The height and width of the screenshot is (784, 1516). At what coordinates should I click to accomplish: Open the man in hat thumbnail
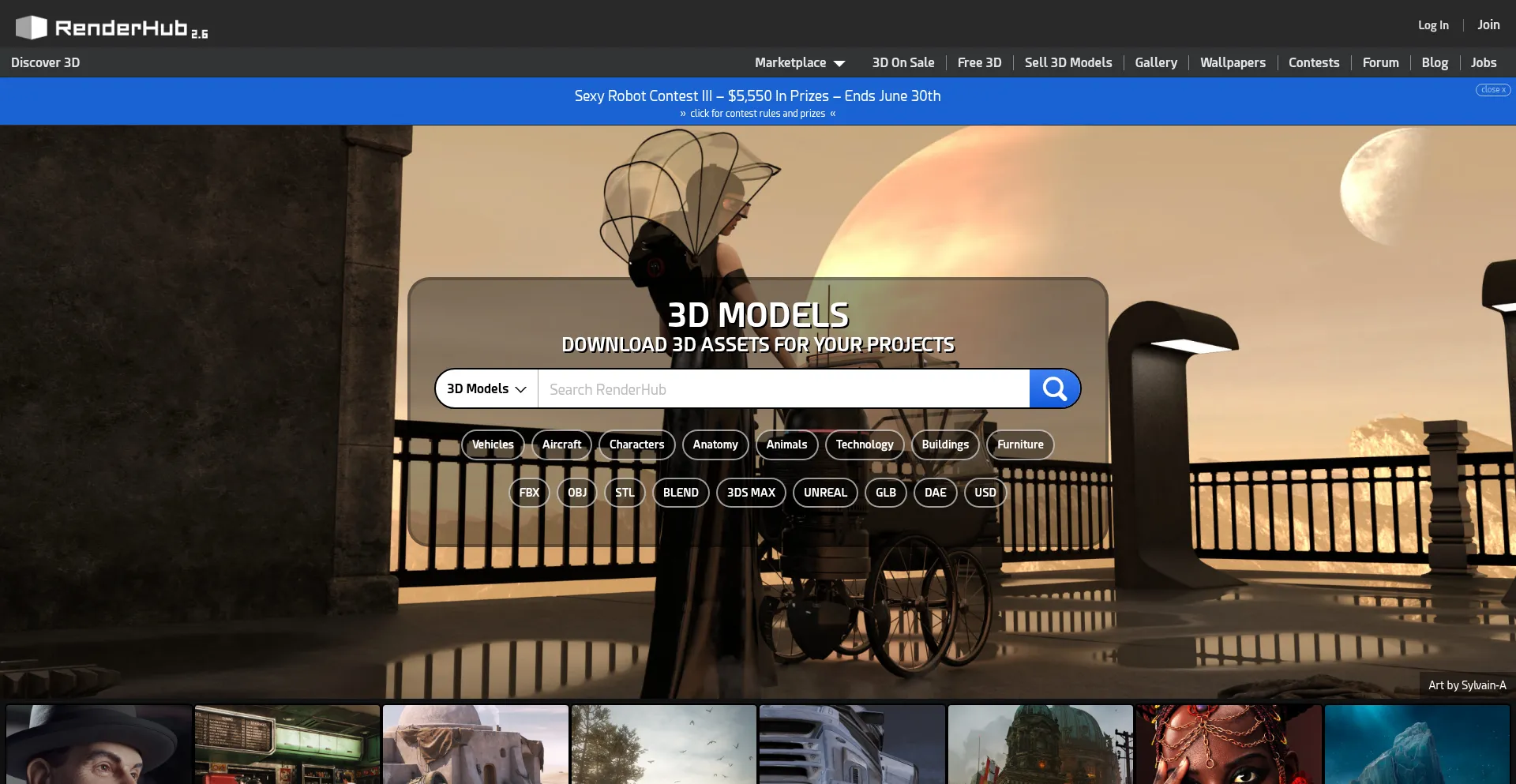99,745
